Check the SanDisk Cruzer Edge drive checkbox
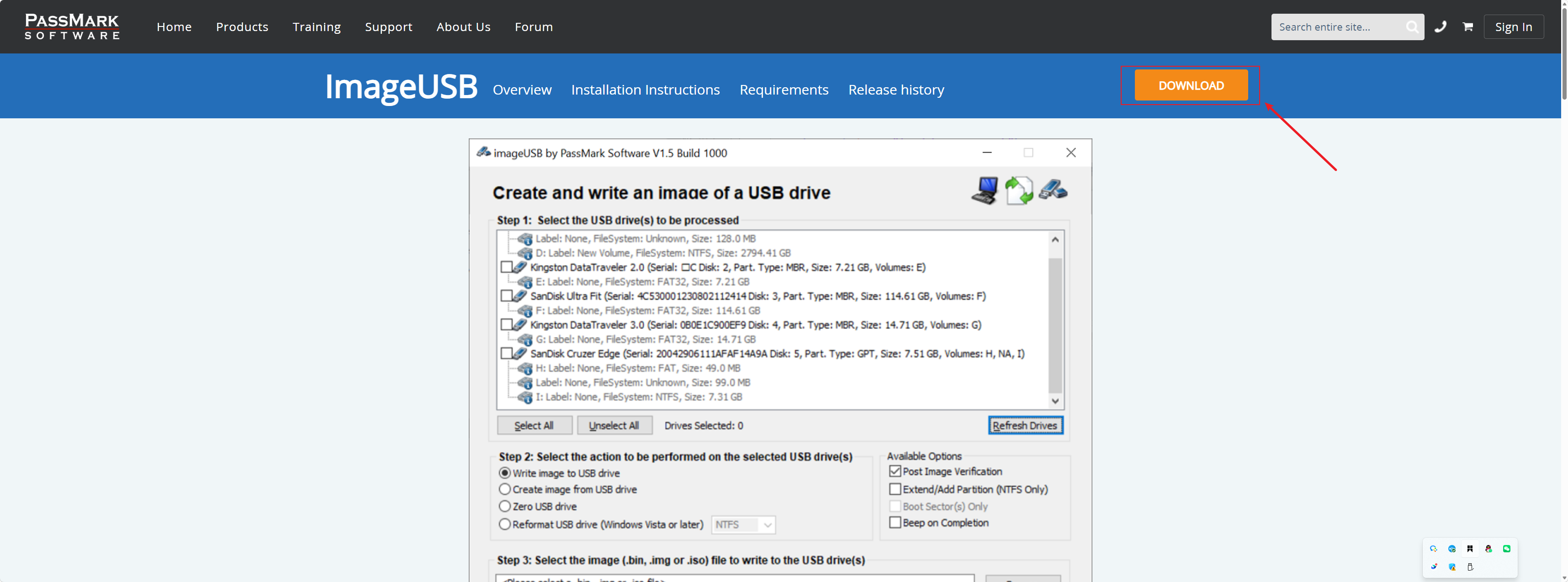Screen dimensions: 1568x582 (506, 353)
